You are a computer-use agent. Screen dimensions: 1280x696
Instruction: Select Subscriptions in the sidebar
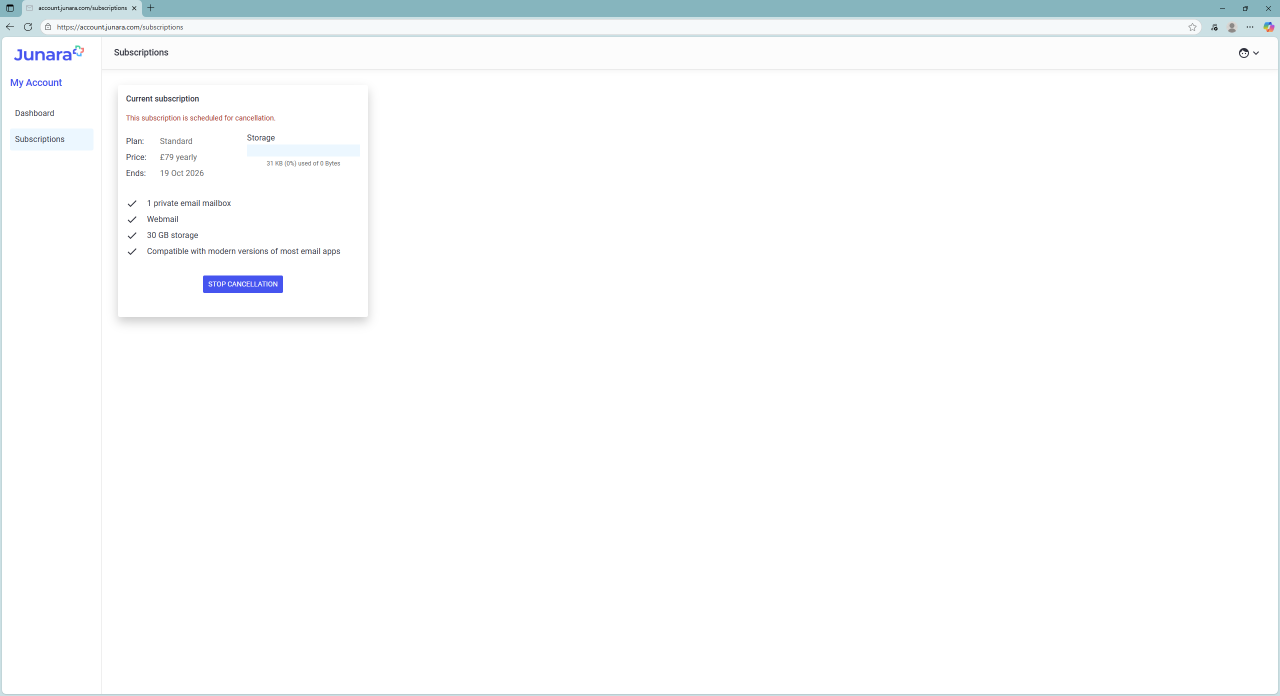(51, 139)
